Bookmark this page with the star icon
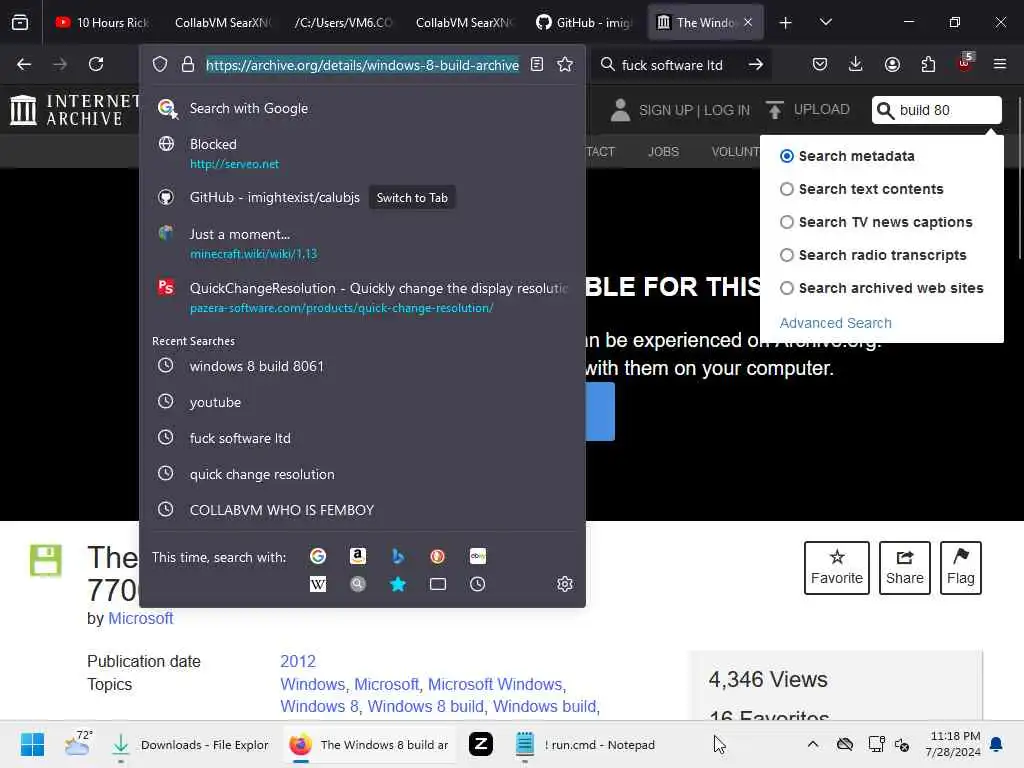The width and height of the screenshot is (1024, 768). coord(565,64)
